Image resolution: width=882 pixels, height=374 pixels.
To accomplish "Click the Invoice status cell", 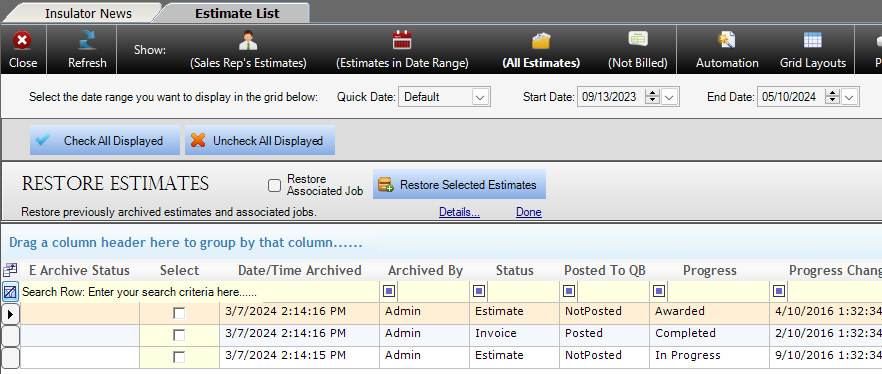I will point(515,334).
